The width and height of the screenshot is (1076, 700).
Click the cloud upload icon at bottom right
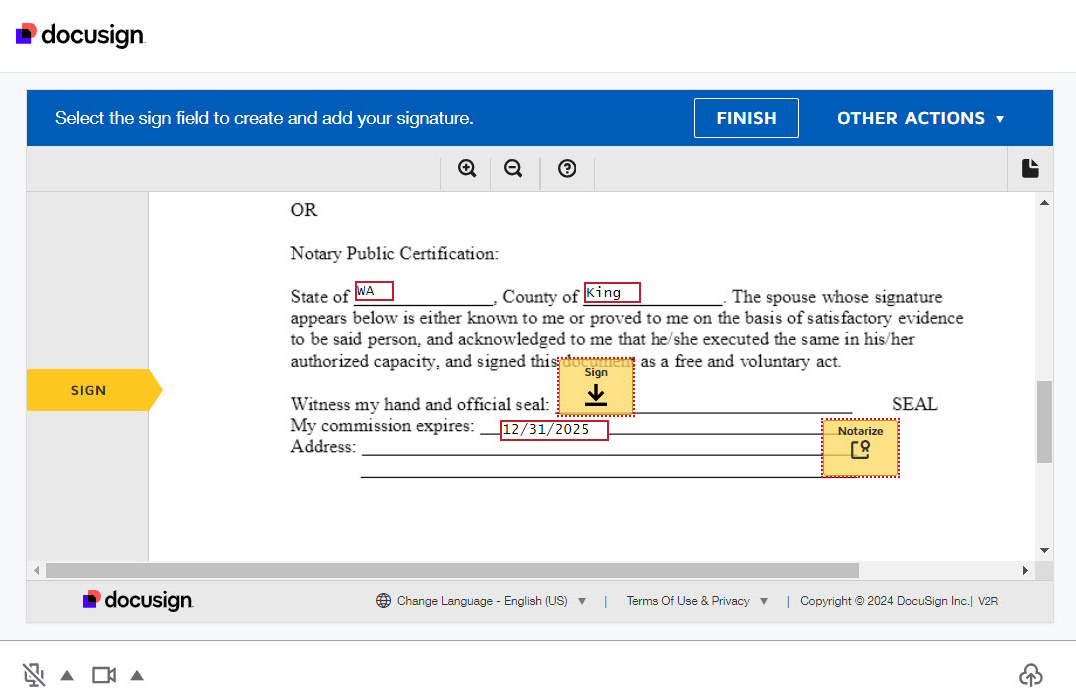point(1031,675)
